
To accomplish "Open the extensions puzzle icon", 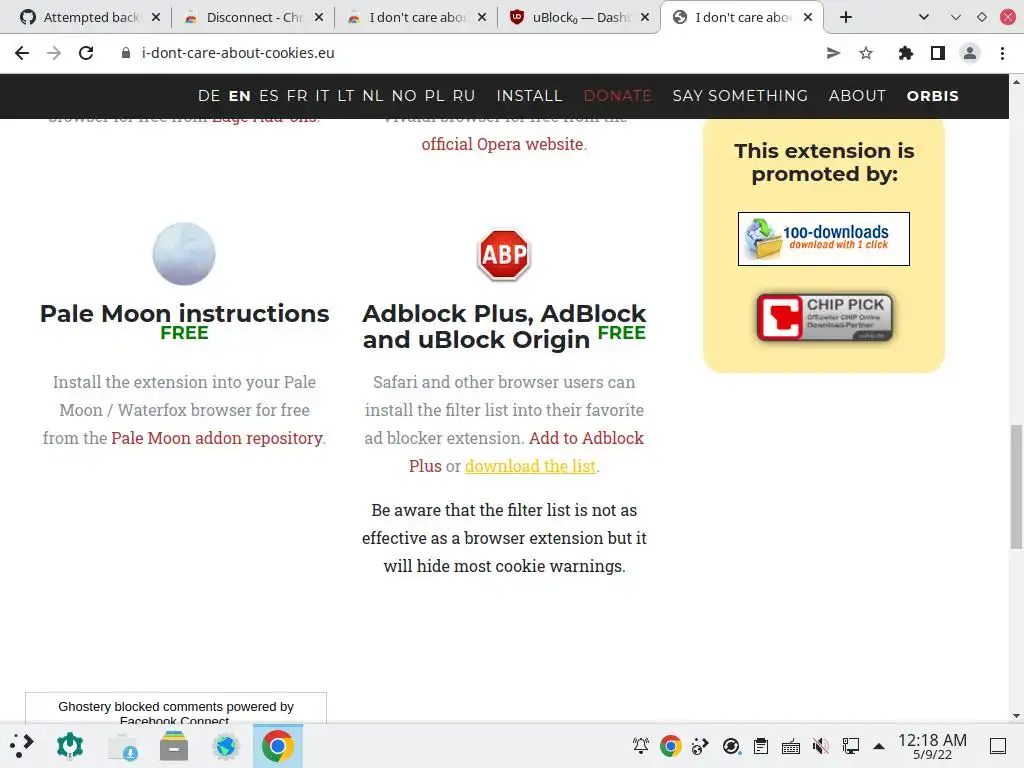I will [x=905, y=53].
